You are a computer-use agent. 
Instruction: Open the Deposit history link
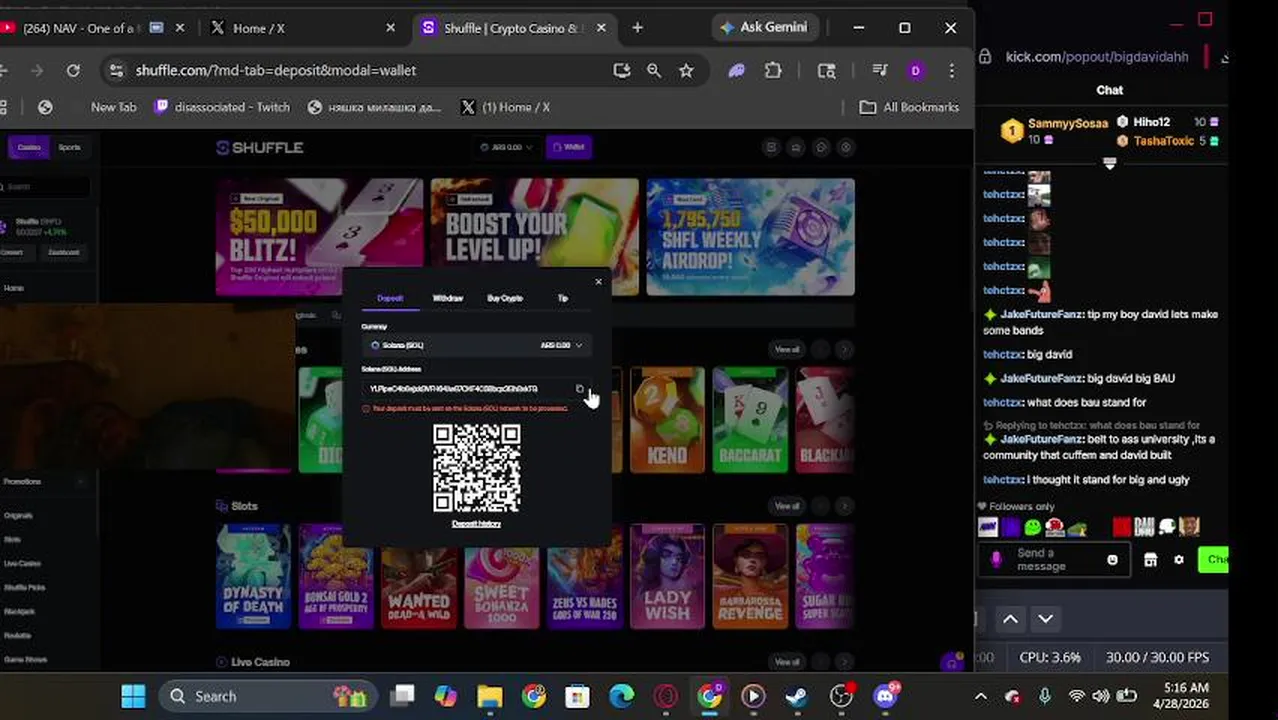[476, 524]
